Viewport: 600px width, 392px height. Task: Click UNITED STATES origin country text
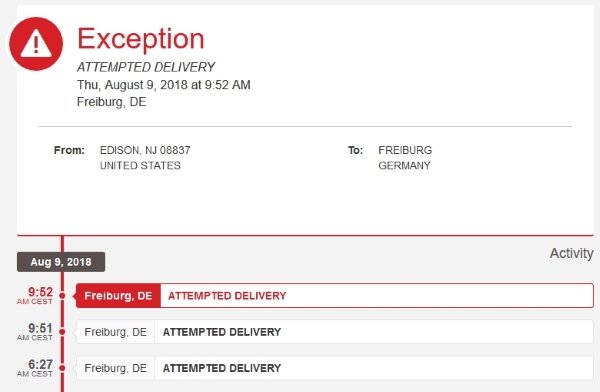140,165
